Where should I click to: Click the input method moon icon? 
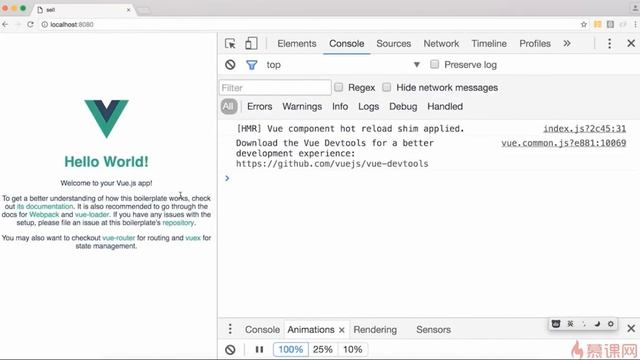tap(597, 324)
